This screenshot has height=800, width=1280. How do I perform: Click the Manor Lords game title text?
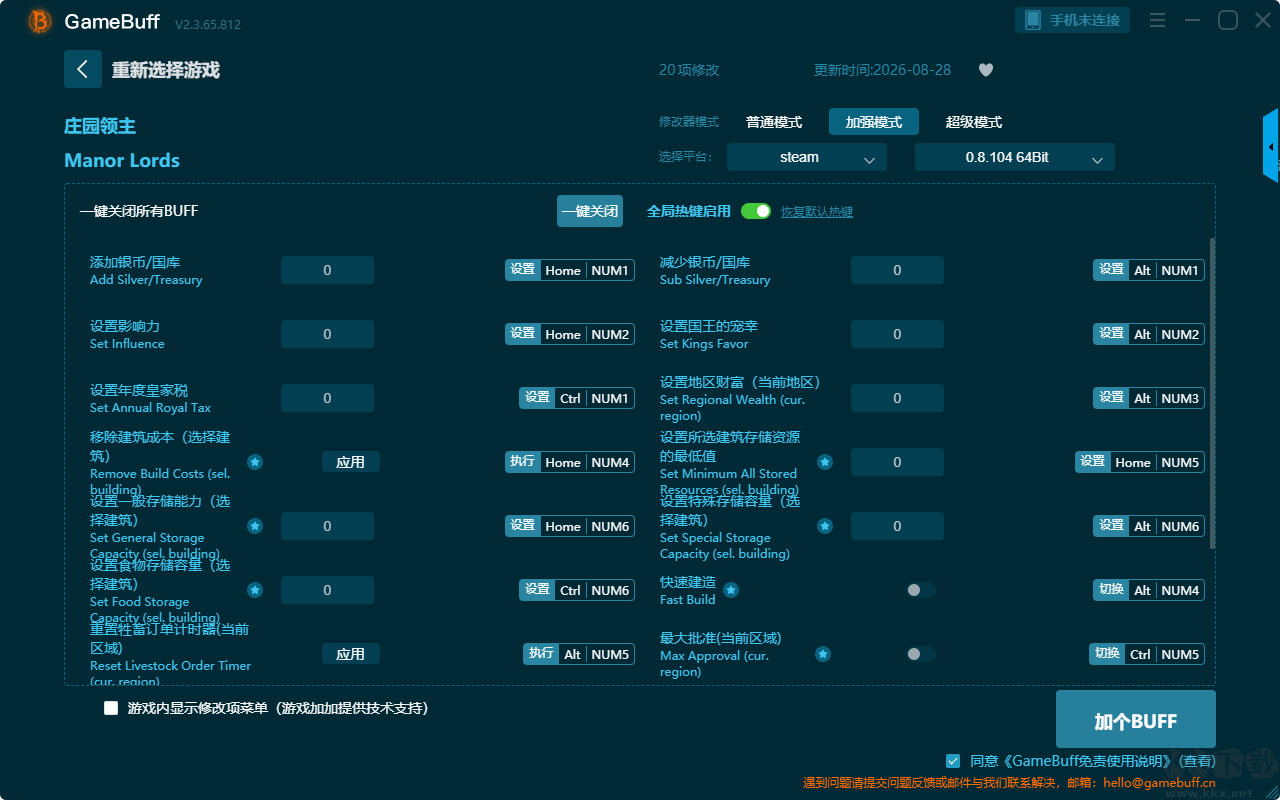tap(122, 161)
